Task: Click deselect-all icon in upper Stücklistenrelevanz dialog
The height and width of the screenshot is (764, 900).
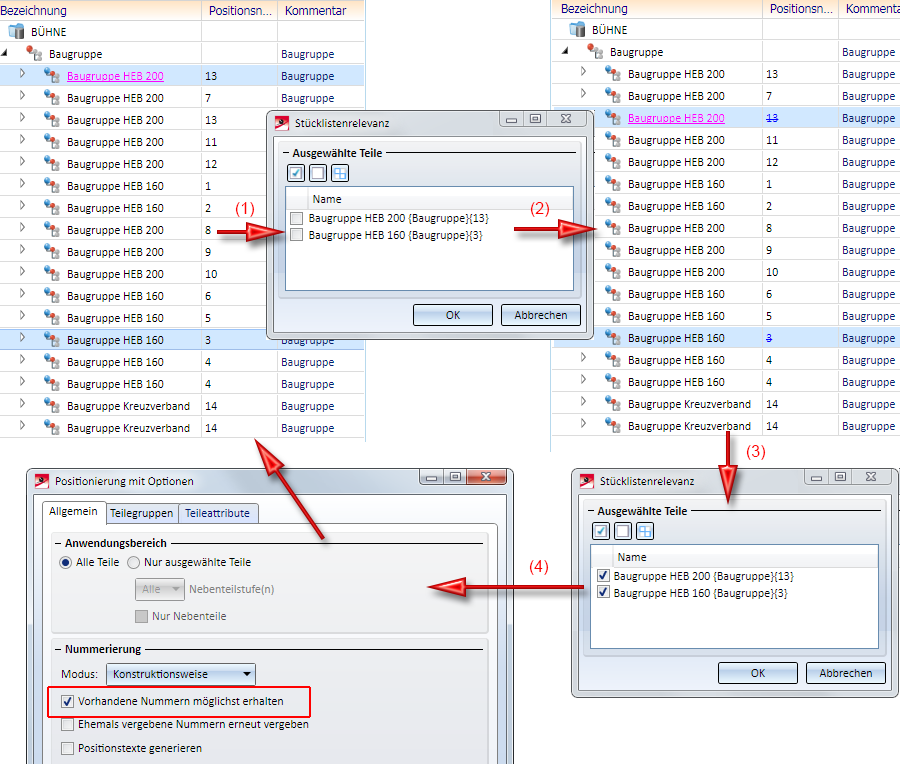Action: click(x=318, y=173)
